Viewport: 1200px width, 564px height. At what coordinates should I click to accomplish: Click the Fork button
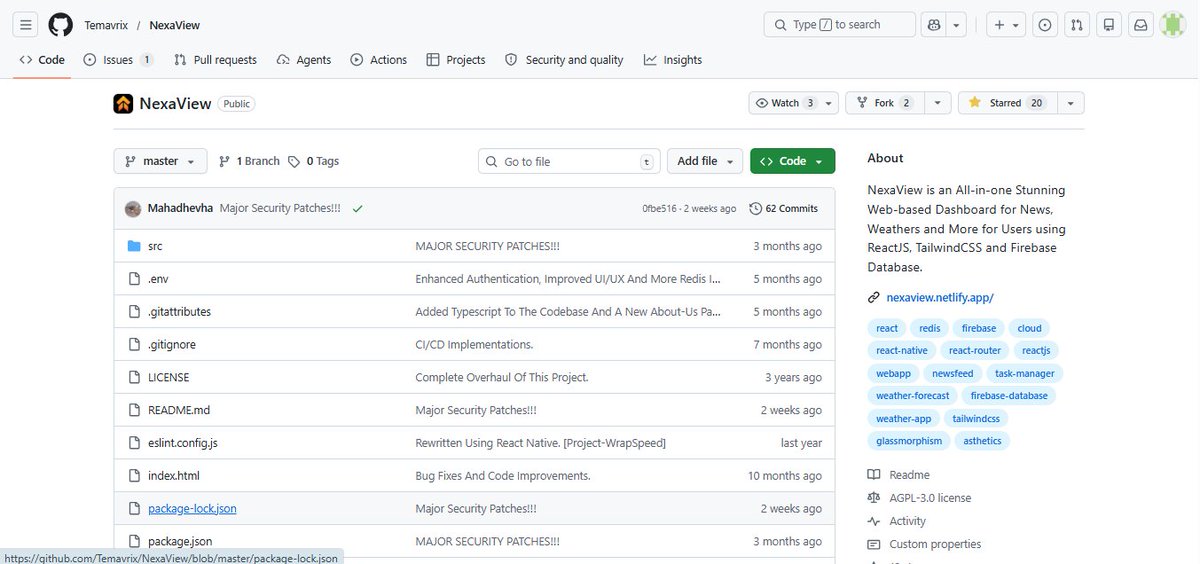pos(884,103)
